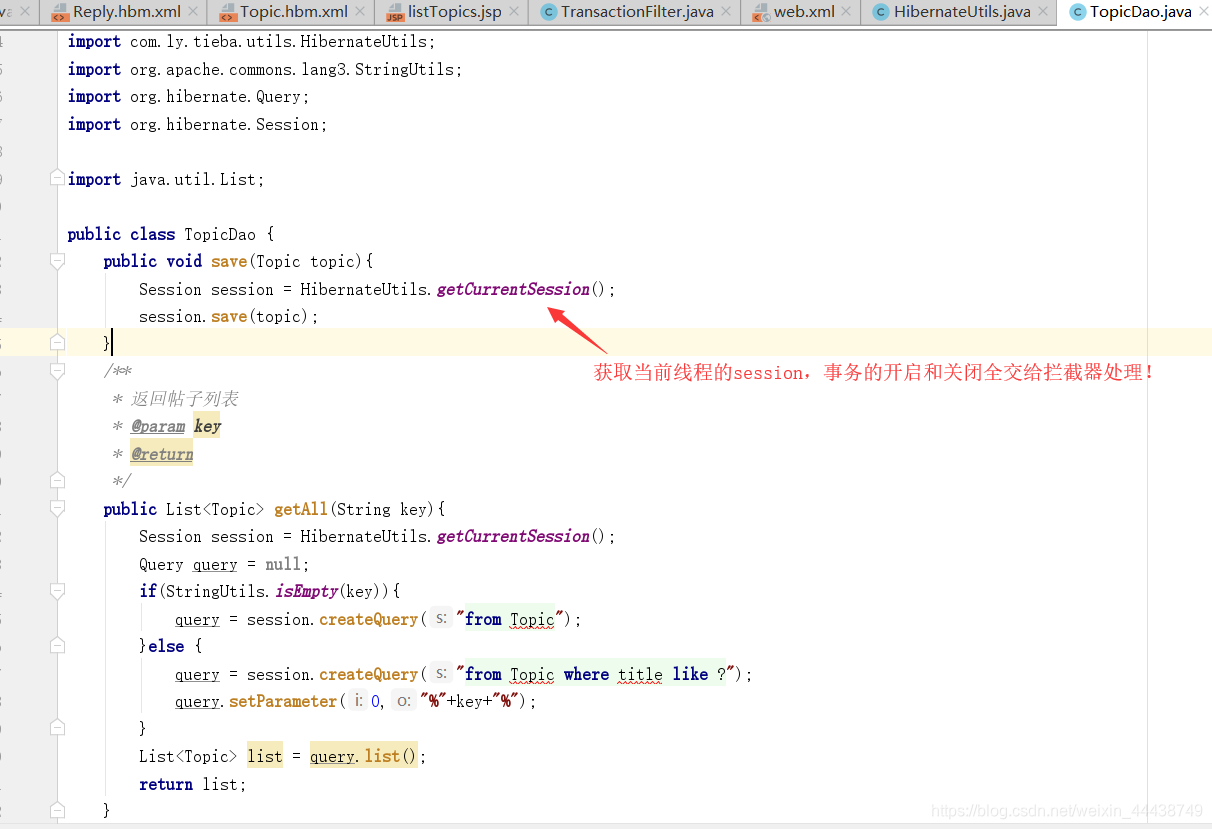Click the 'i:' parameter hint in setParameter

pos(358,701)
